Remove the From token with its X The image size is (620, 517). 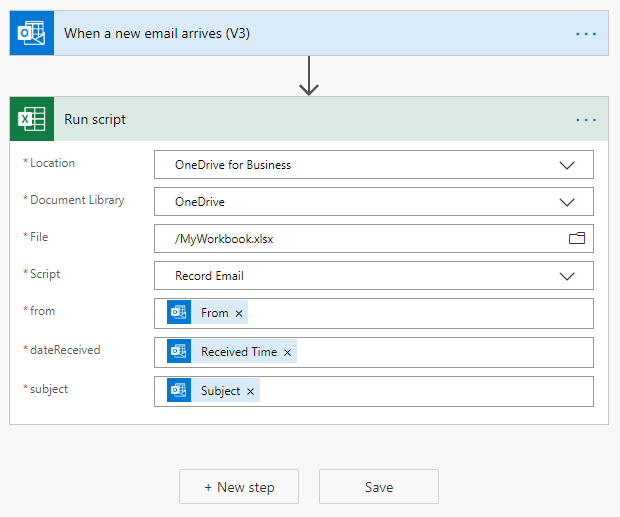click(239, 313)
